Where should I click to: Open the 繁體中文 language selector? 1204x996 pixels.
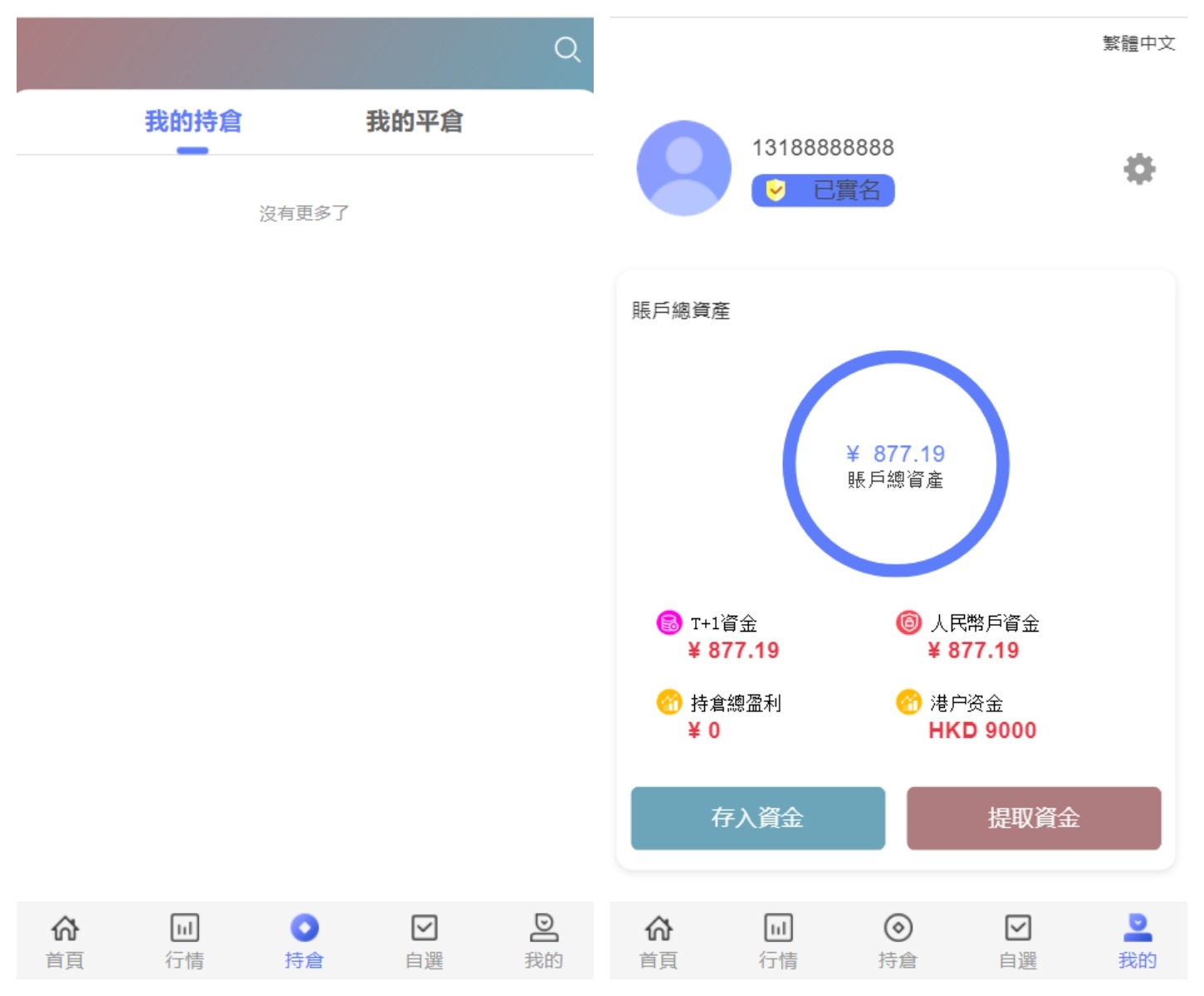[1138, 42]
